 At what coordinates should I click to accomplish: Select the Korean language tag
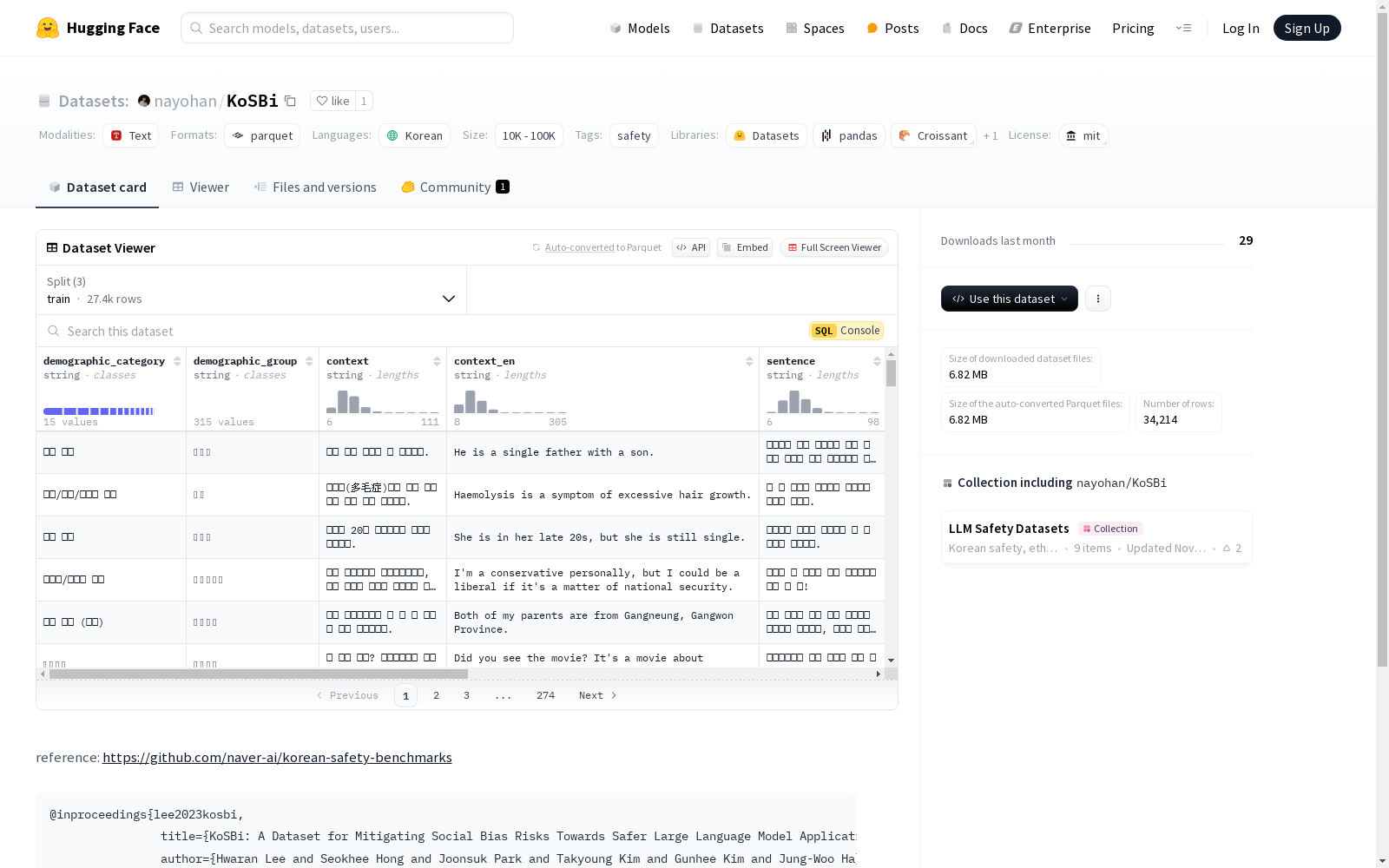414,135
